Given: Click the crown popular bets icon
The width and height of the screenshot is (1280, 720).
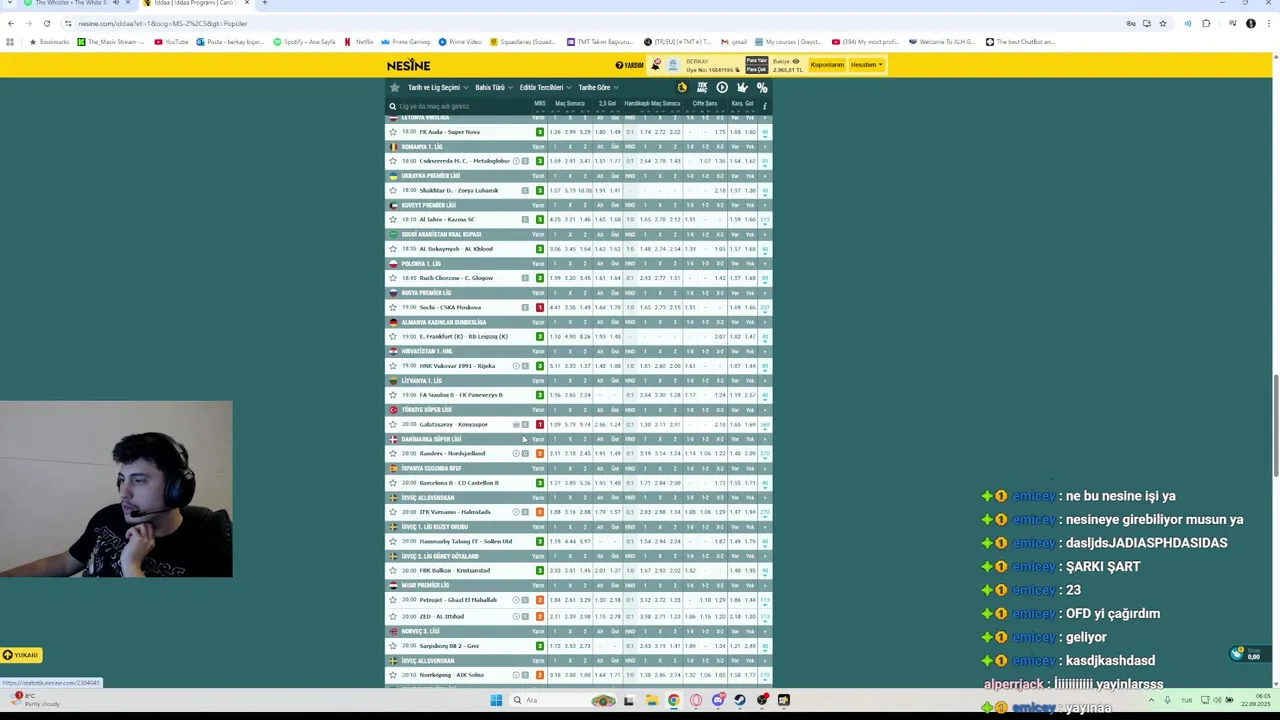Looking at the screenshot, I should click(742, 87).
